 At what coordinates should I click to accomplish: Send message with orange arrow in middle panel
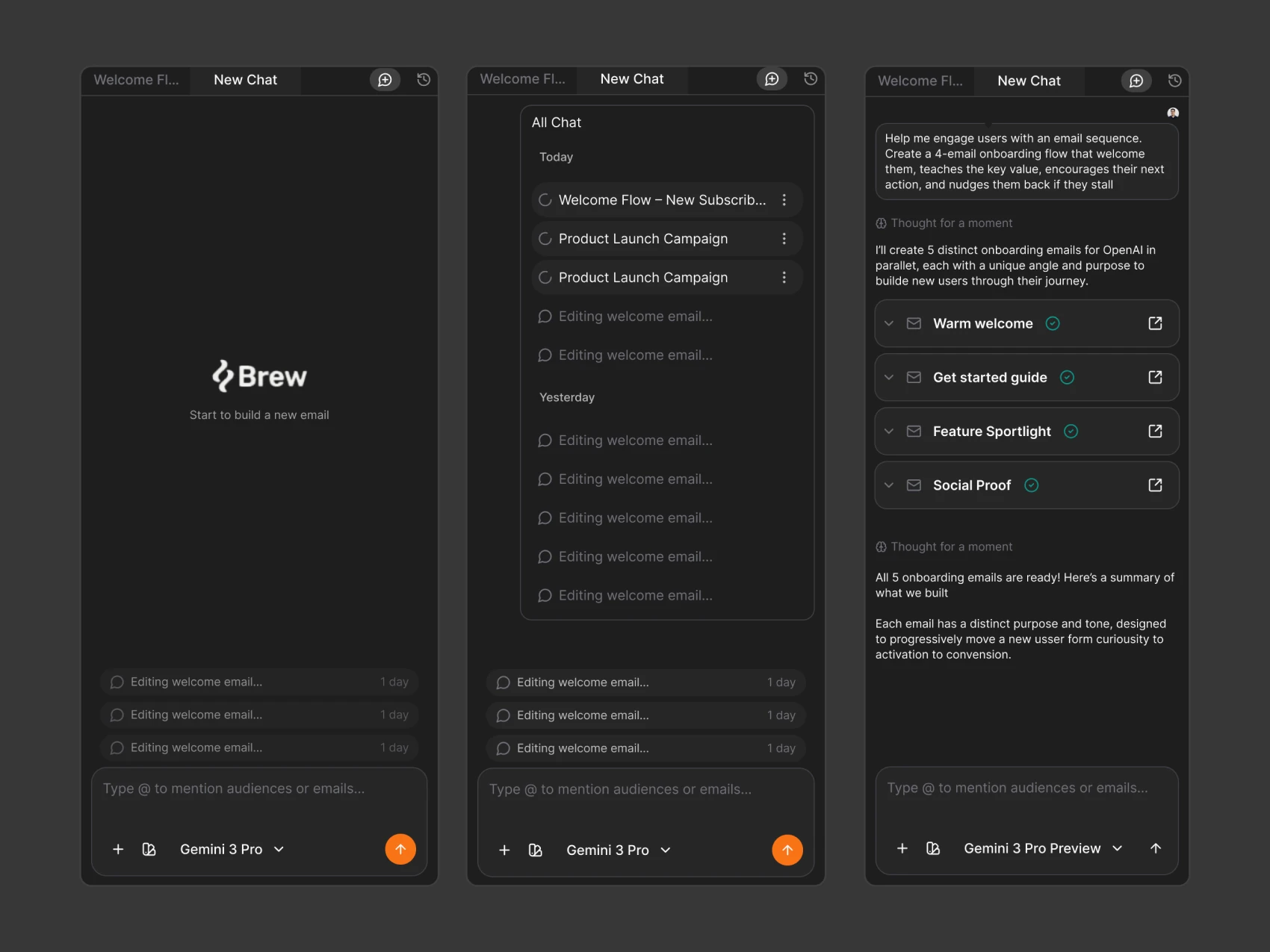[787, 850]
